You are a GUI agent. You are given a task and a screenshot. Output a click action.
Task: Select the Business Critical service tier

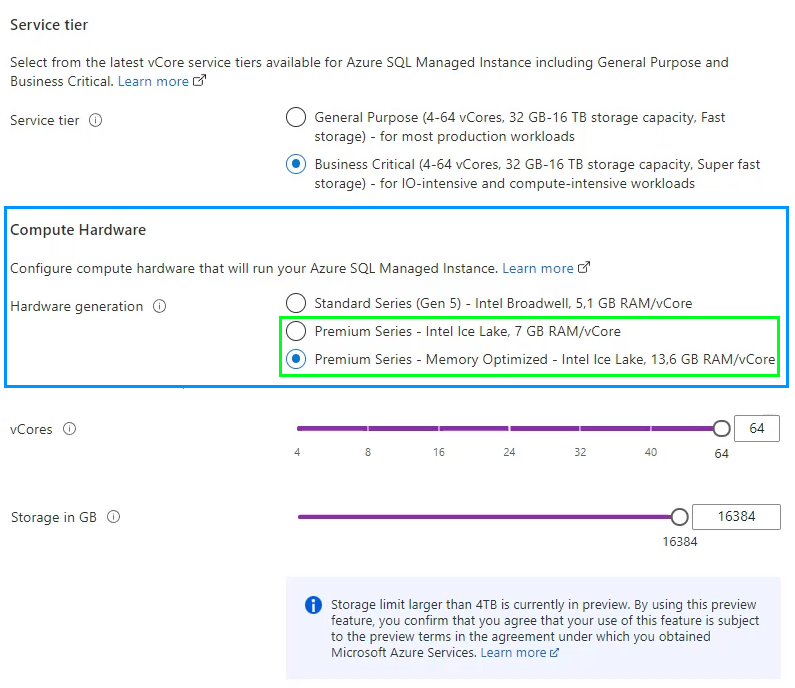click(296, 164)
